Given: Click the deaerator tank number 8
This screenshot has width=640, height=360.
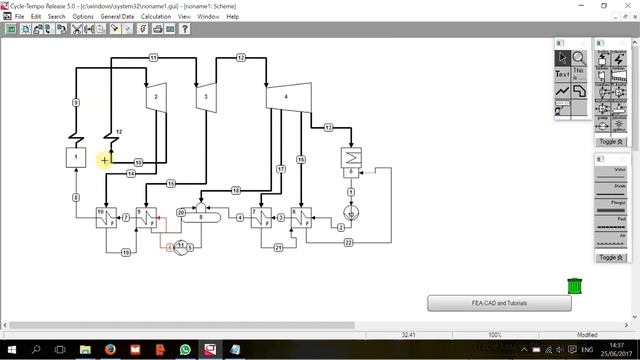Looking at the screenshot, I should 201,217.
